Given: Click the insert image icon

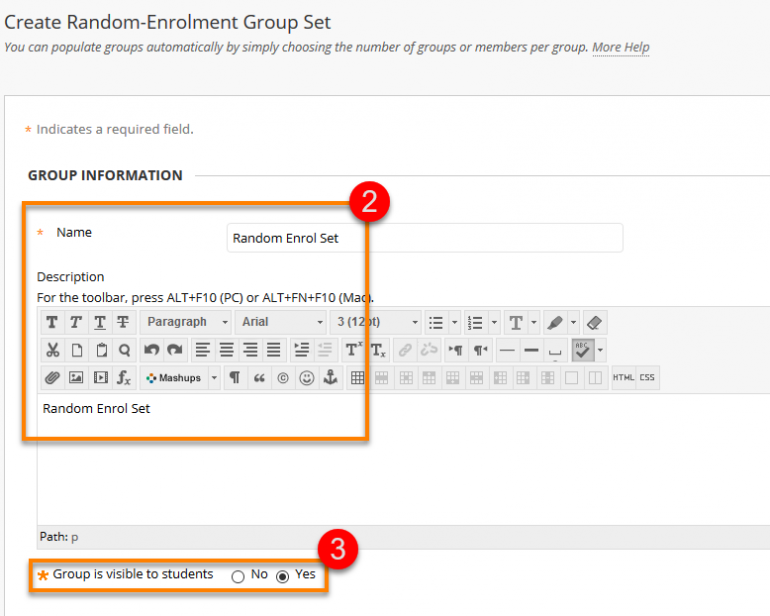Looking at the screenshot, I should 76,378.
